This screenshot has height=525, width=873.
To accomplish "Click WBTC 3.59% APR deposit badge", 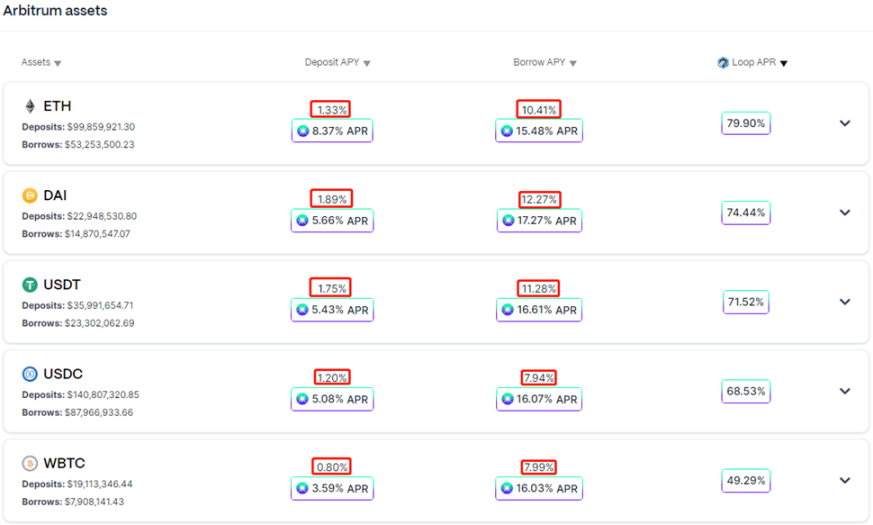I will tap(332, 488).
